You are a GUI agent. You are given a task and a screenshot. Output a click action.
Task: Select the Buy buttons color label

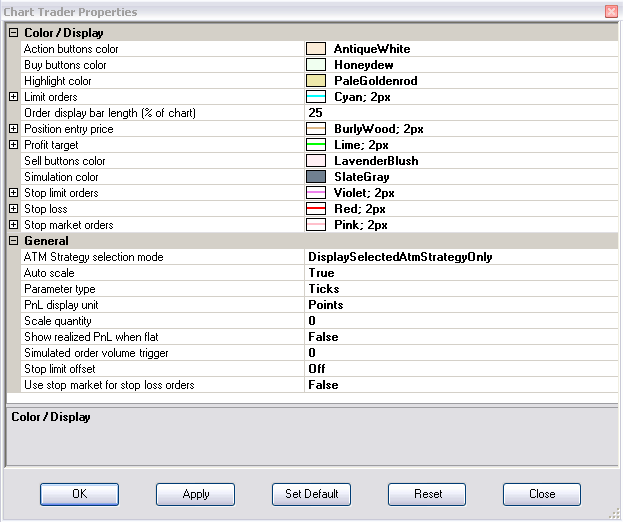pos(65,65)
